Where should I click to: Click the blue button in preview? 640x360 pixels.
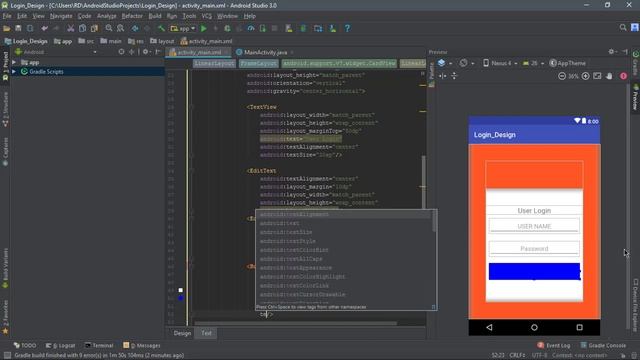click(x=534, y=272)
